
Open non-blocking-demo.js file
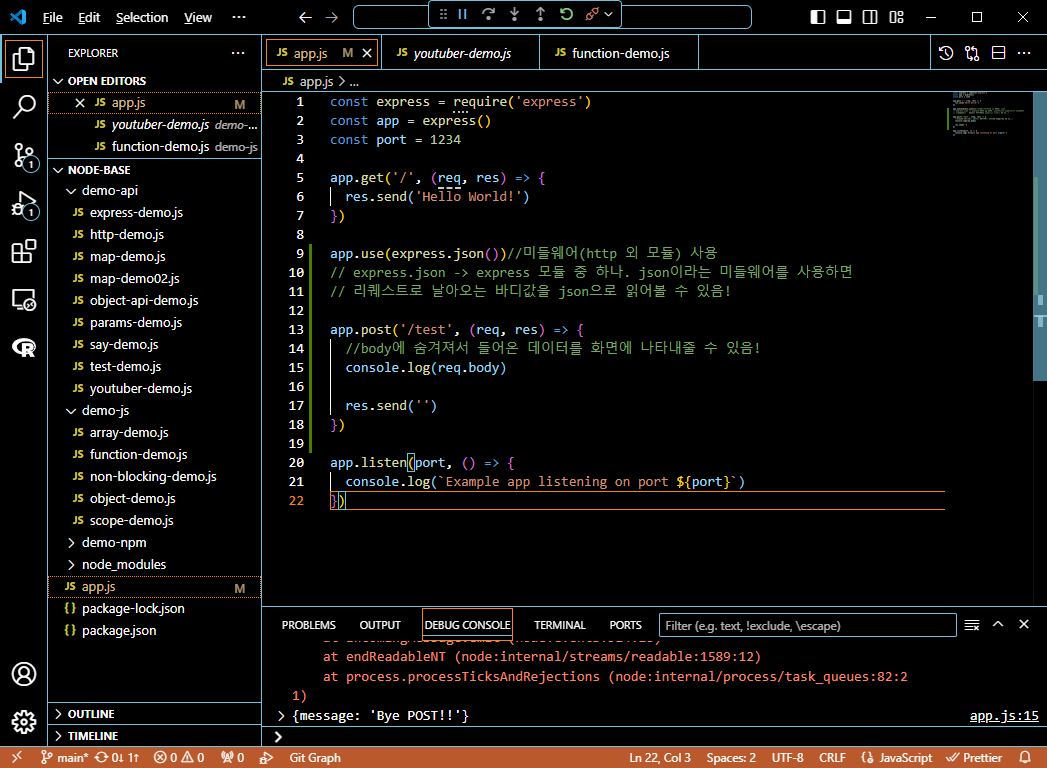[155, 476]
